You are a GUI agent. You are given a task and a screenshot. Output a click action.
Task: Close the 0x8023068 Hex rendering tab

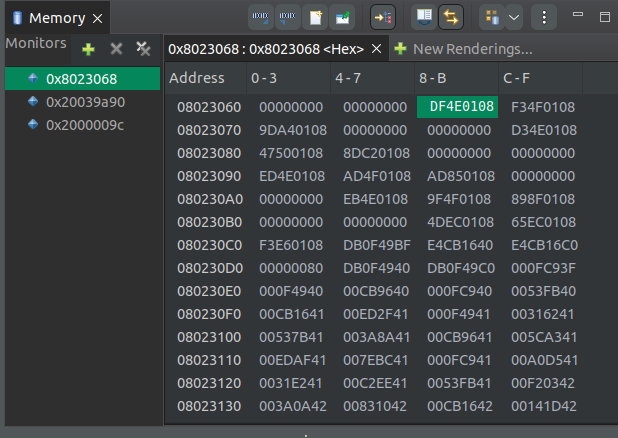(376, 49)
